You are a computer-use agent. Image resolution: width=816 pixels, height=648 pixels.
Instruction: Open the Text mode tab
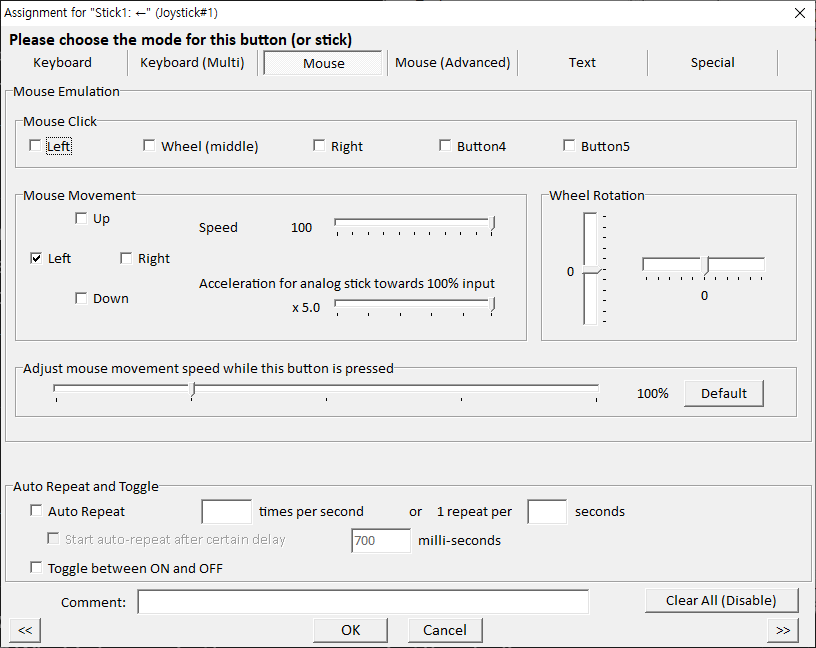pos(582,63)
